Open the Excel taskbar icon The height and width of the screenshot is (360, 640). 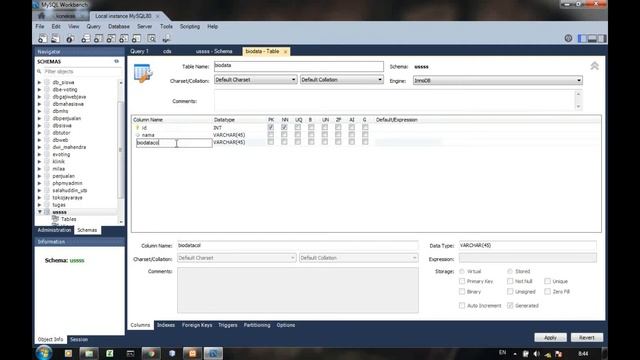[109, 353]
